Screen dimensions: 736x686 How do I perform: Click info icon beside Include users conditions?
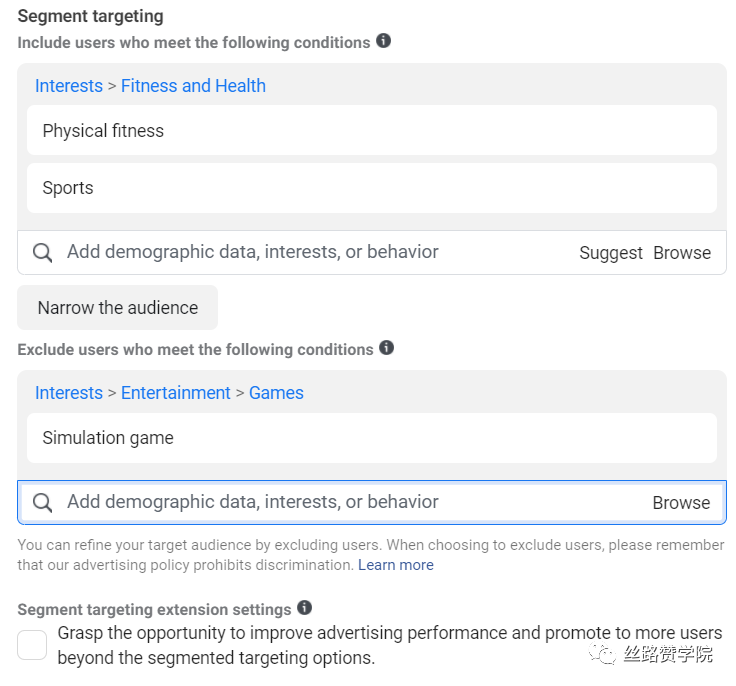click(383, 41)
